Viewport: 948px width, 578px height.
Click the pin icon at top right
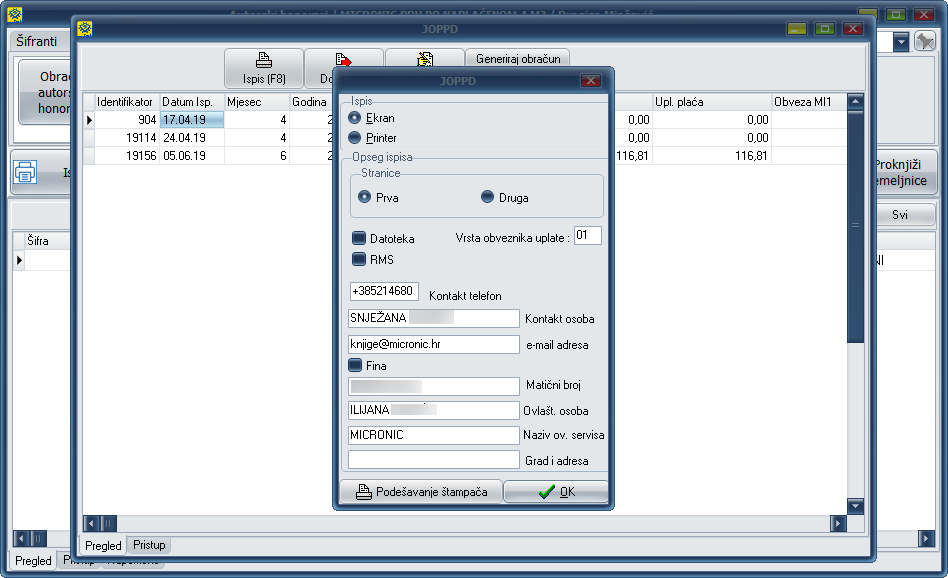coord(925,42)
